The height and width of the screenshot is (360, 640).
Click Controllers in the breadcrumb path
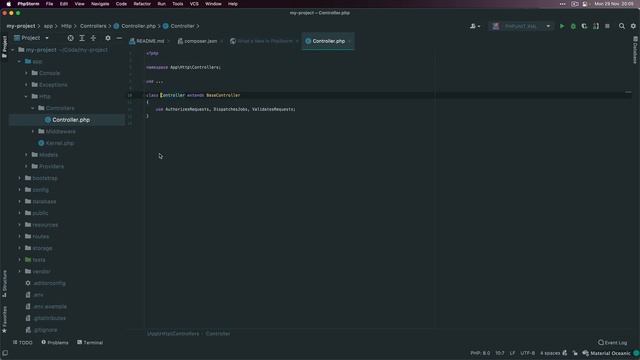93,26
